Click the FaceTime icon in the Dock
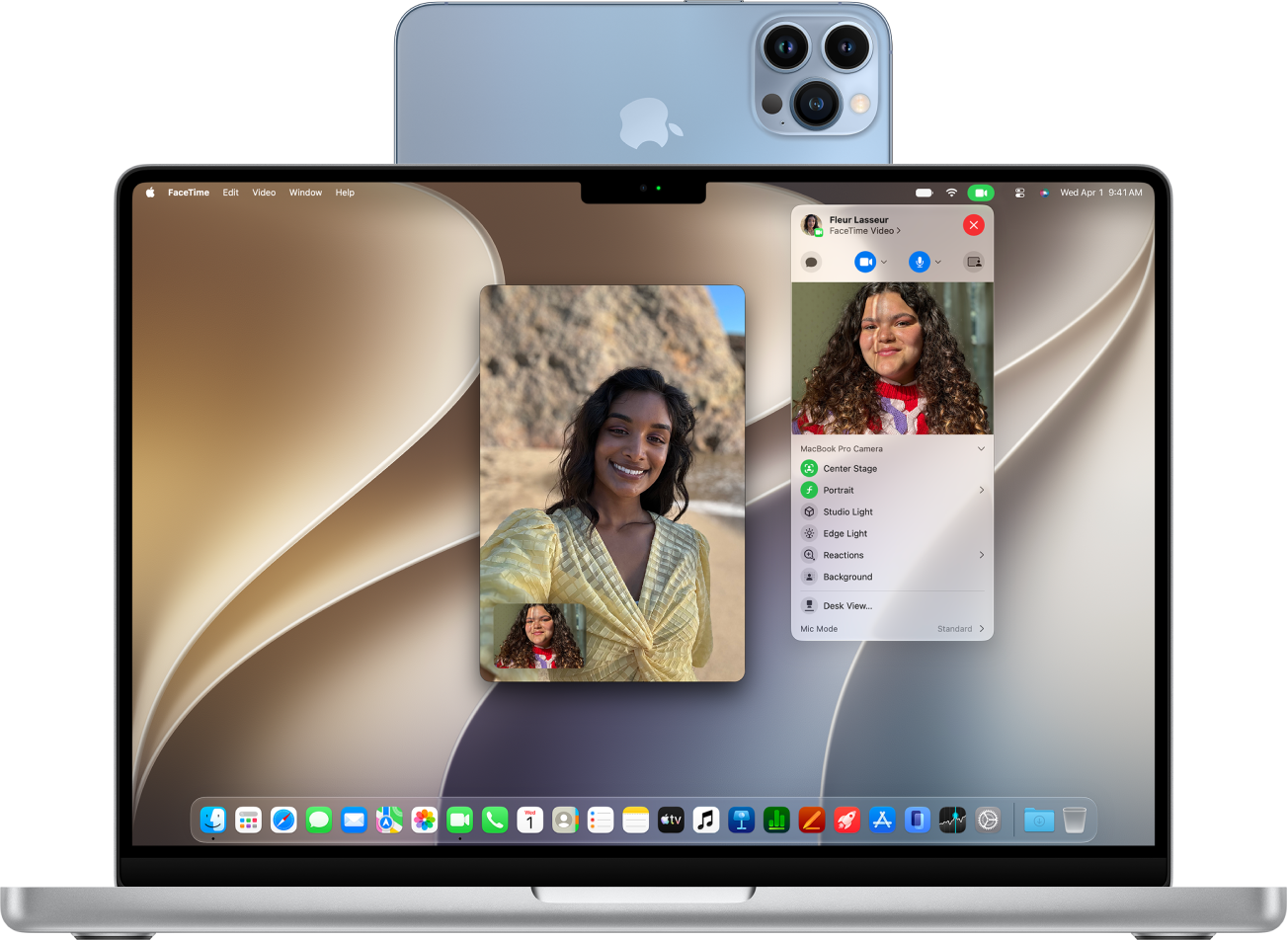The image size is (1288, 940). click(x=459, y=820)
